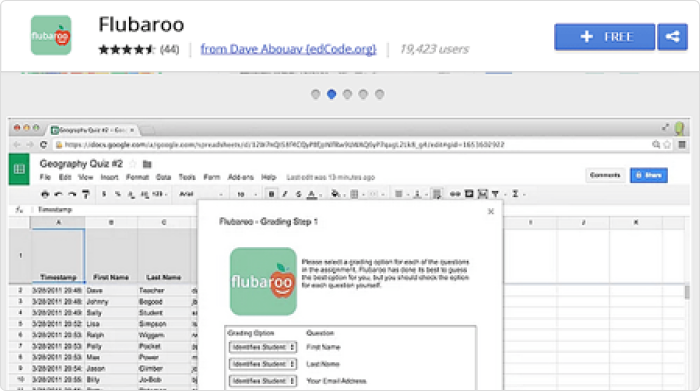Close the Flubaroo Grading Step 1 dialog

(491, 212)
